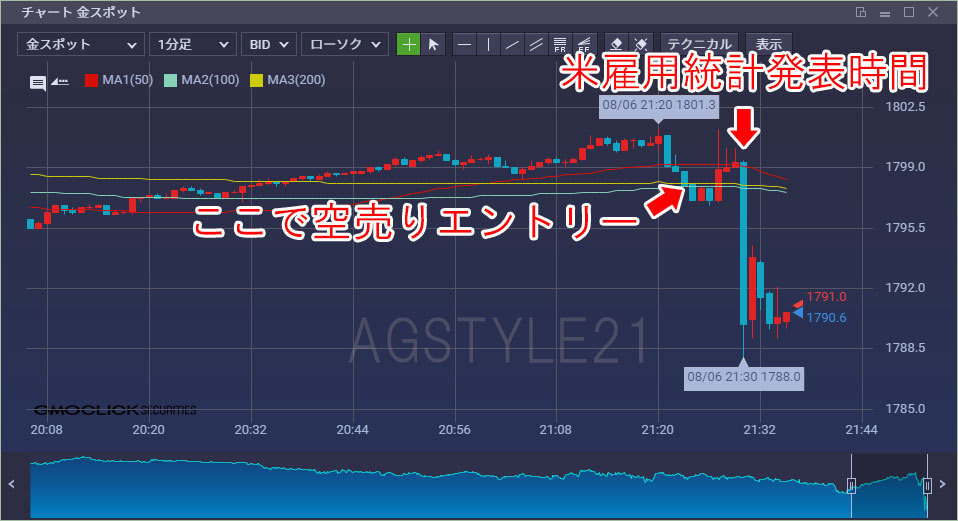Select the Fibonacci fan FF tool
This screenshot has width=958, height=521.
(x=583, y=44)
